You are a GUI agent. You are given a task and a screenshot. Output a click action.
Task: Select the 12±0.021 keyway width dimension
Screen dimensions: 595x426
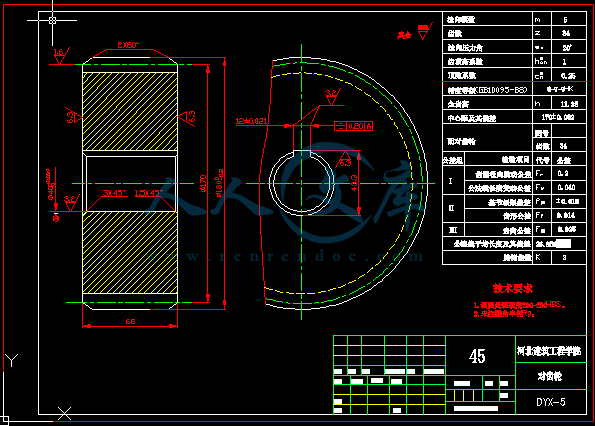(252, 121)
